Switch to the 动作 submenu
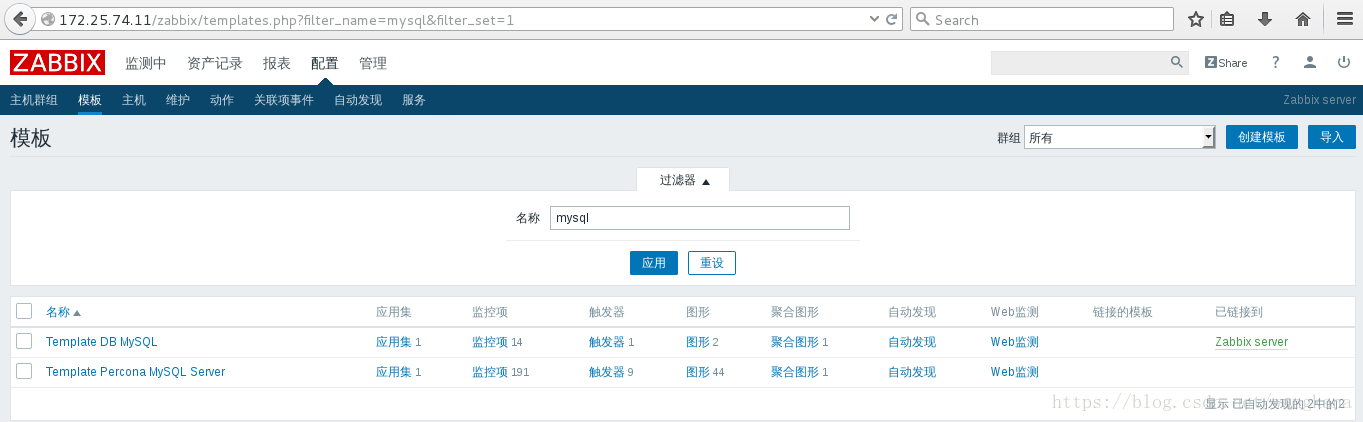This screenshot has width=1363, height=422. click(222, 100)
